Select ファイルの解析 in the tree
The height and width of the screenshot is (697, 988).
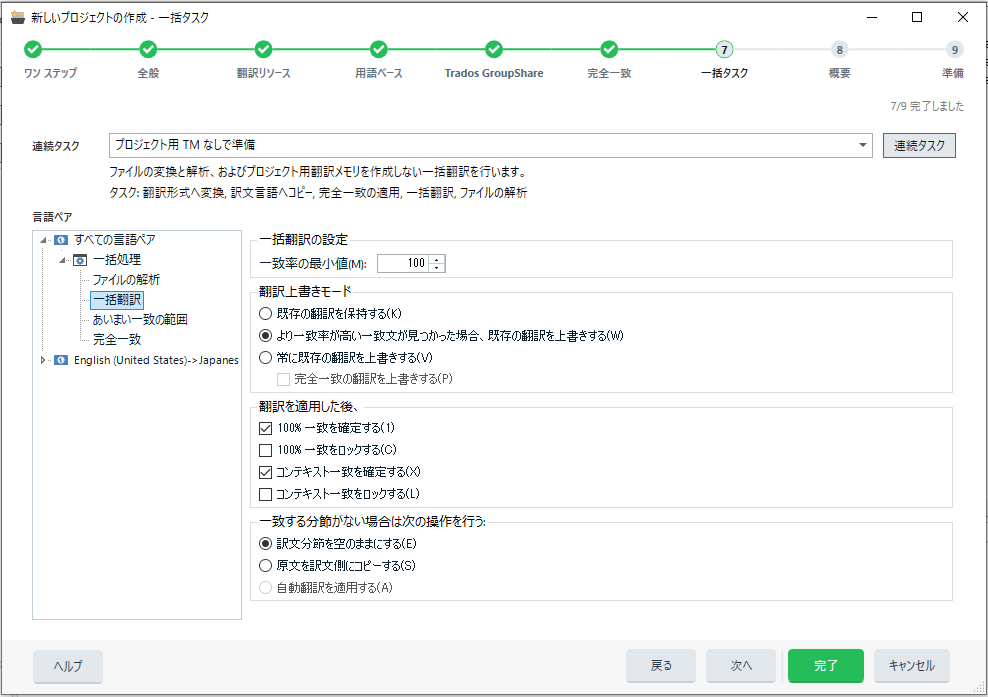tap(126, 280)
